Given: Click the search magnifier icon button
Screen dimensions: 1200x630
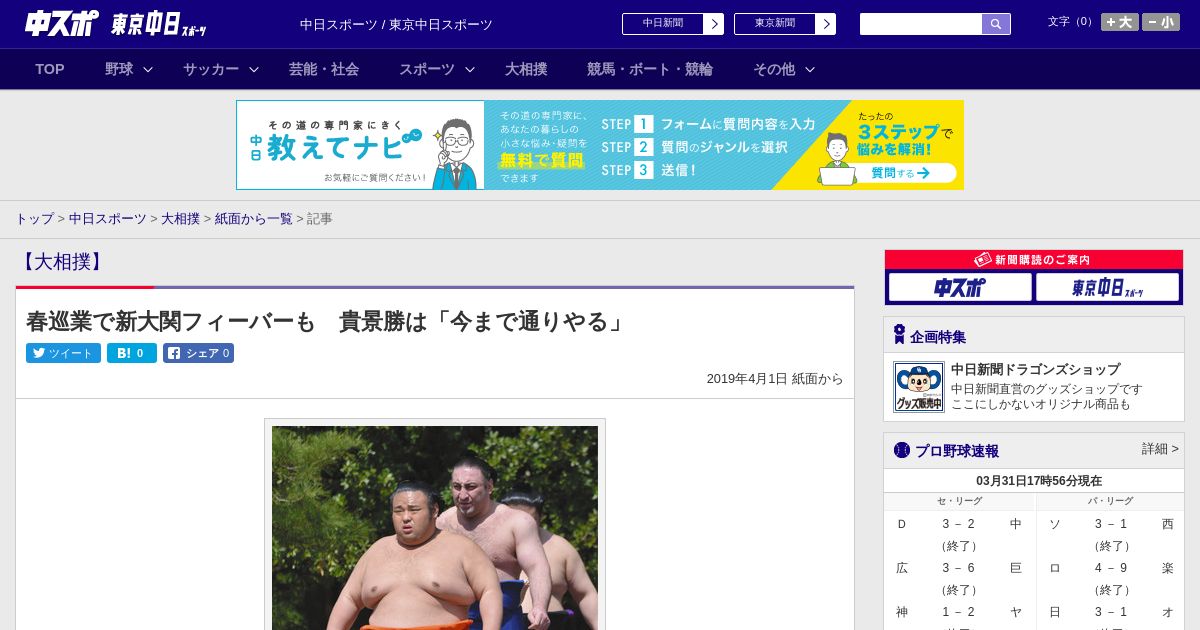Looking at the screenshot, I should (x=996, y=24).
